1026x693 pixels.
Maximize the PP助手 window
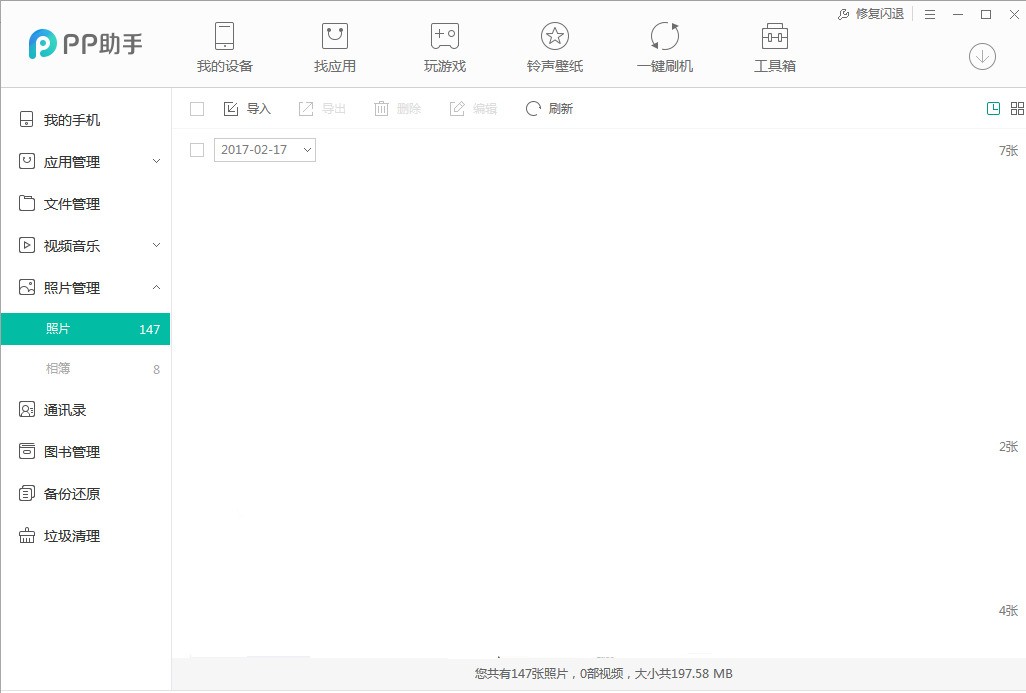tap(986, 14)
